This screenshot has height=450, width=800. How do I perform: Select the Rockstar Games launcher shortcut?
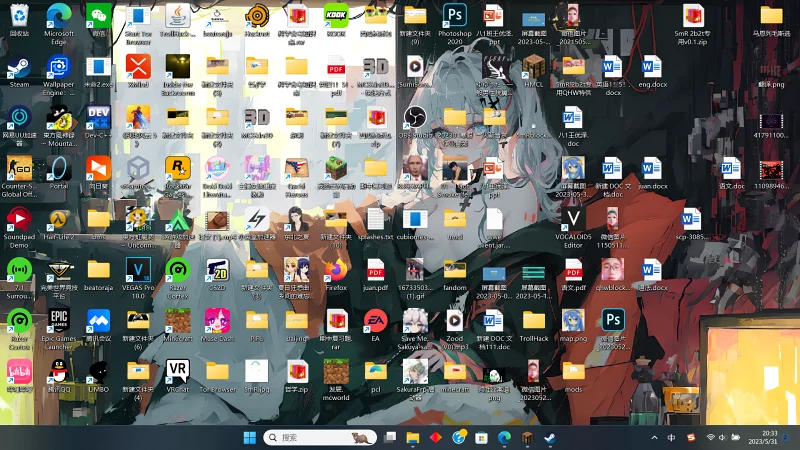coord(178,177)
